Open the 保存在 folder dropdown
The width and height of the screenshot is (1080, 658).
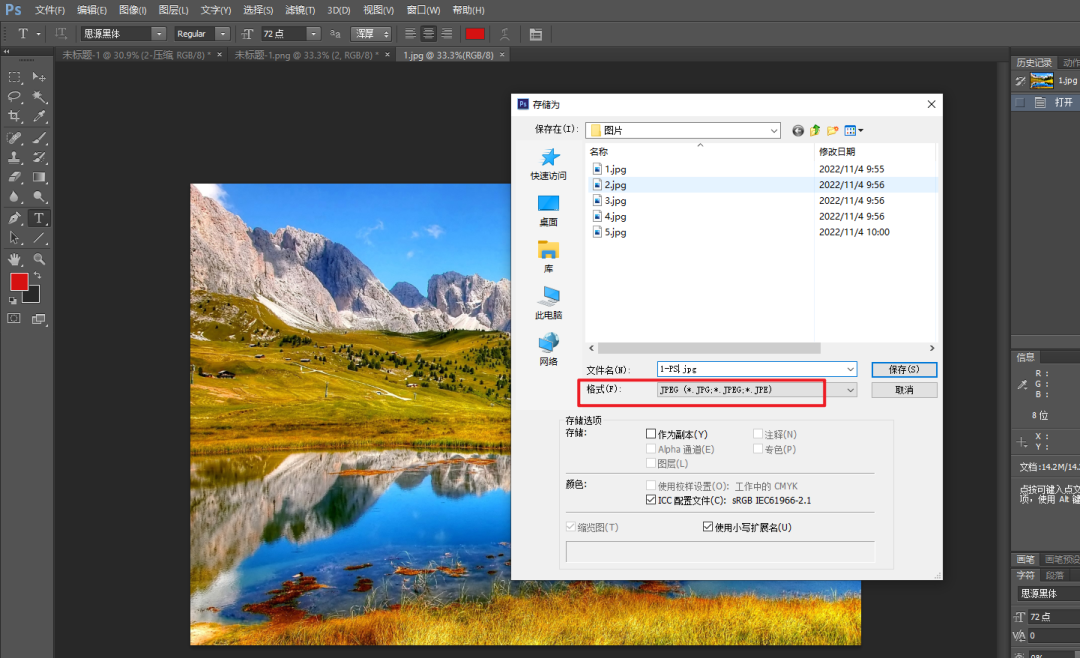tap(683, 130)
